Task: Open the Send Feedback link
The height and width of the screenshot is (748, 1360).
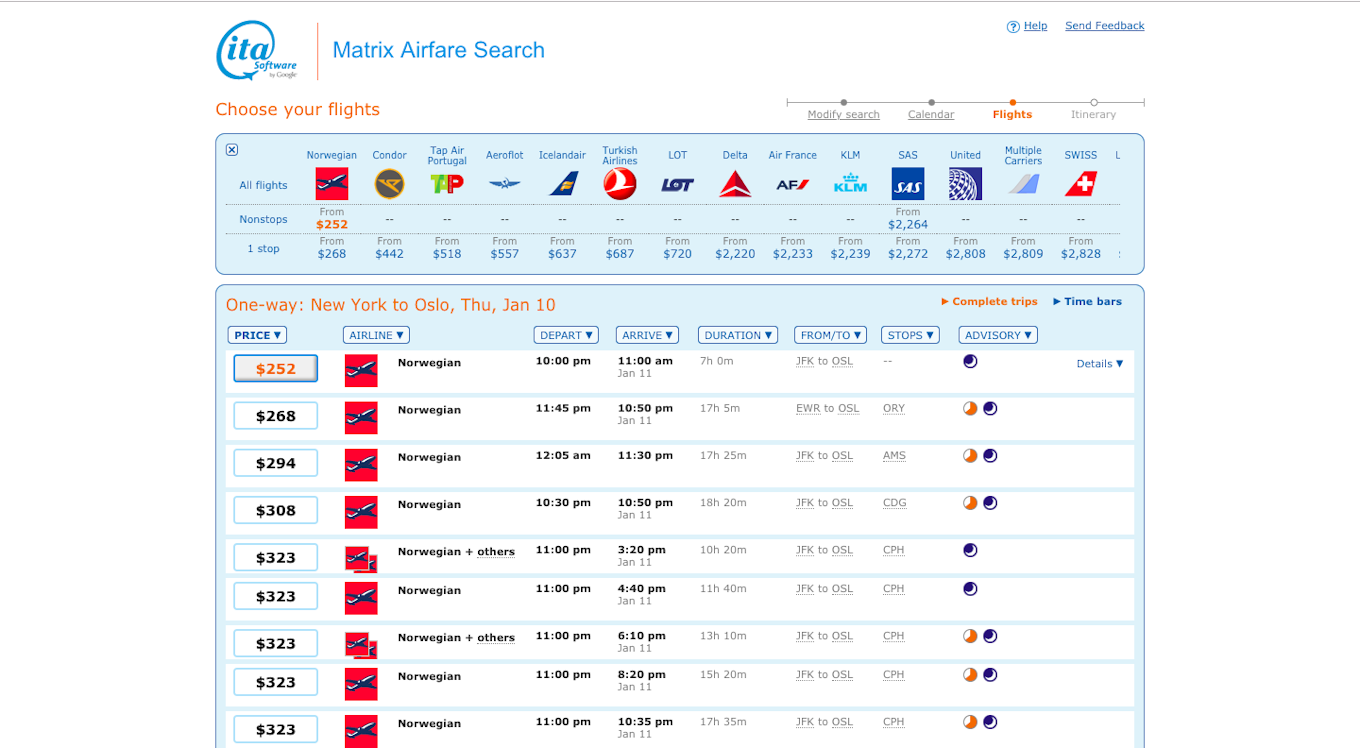Action: [x=1104, y=26]
